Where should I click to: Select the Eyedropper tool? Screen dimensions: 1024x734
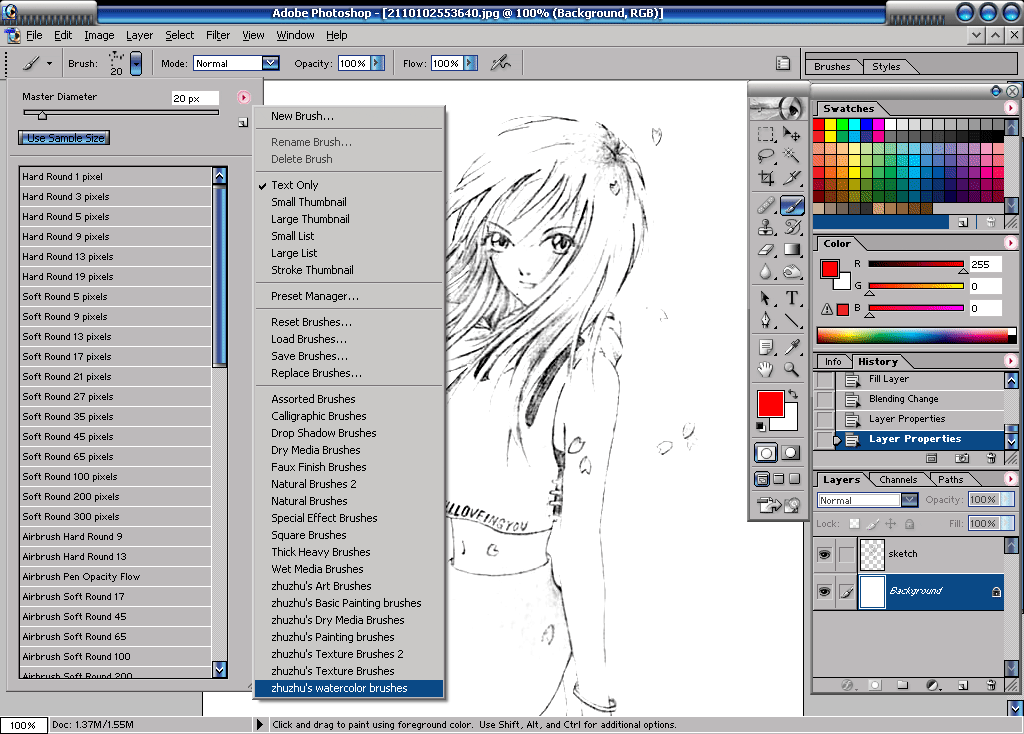(792, 347)
